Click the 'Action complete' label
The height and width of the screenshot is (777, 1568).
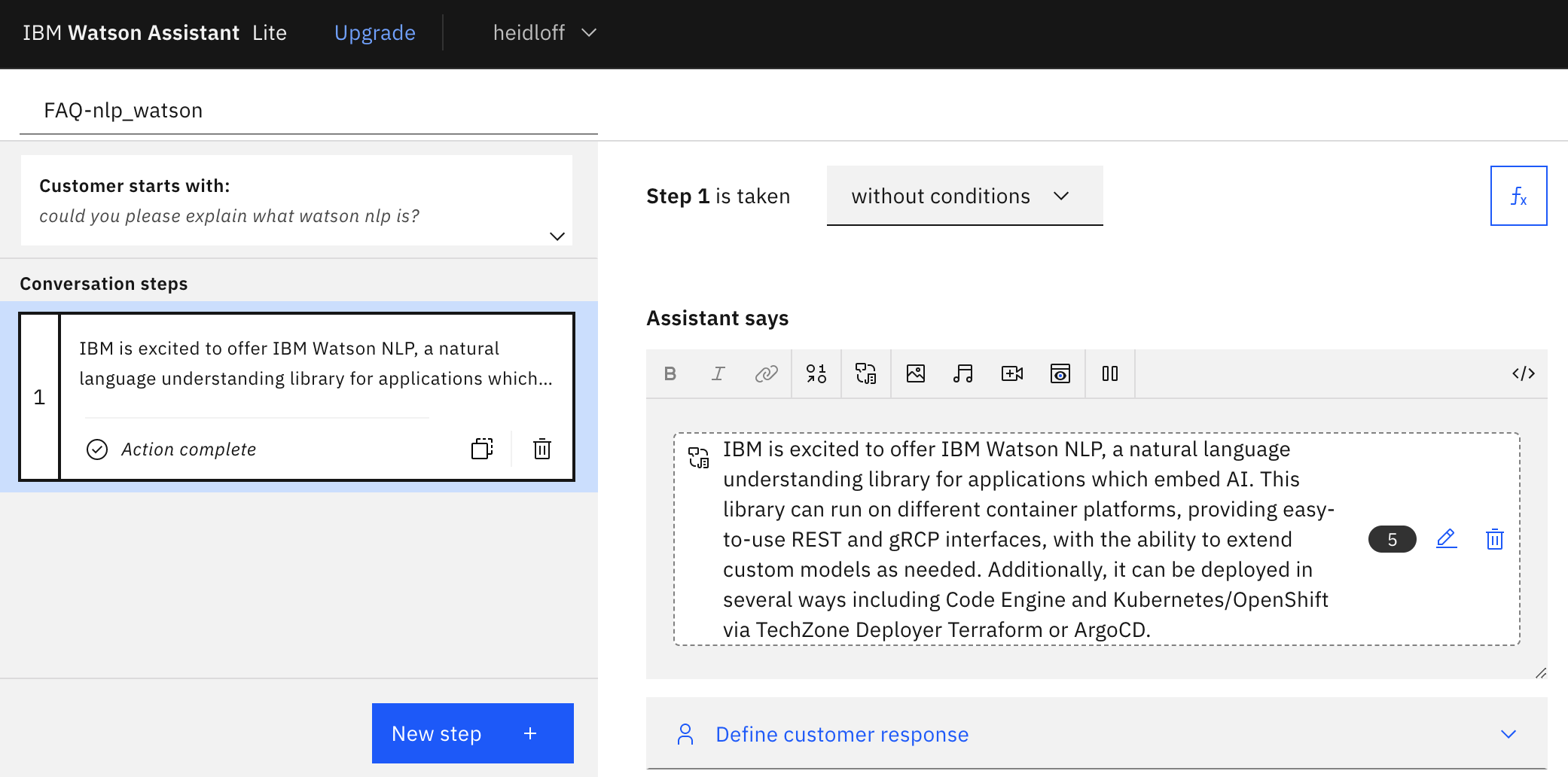click(189, 449)
